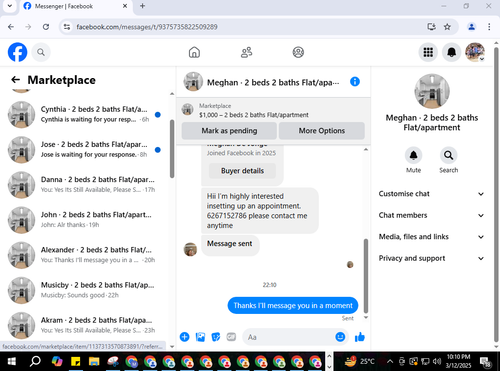Click the chat messages scrollbar
The width and height of the screenshot is (500, 371).
366,276
